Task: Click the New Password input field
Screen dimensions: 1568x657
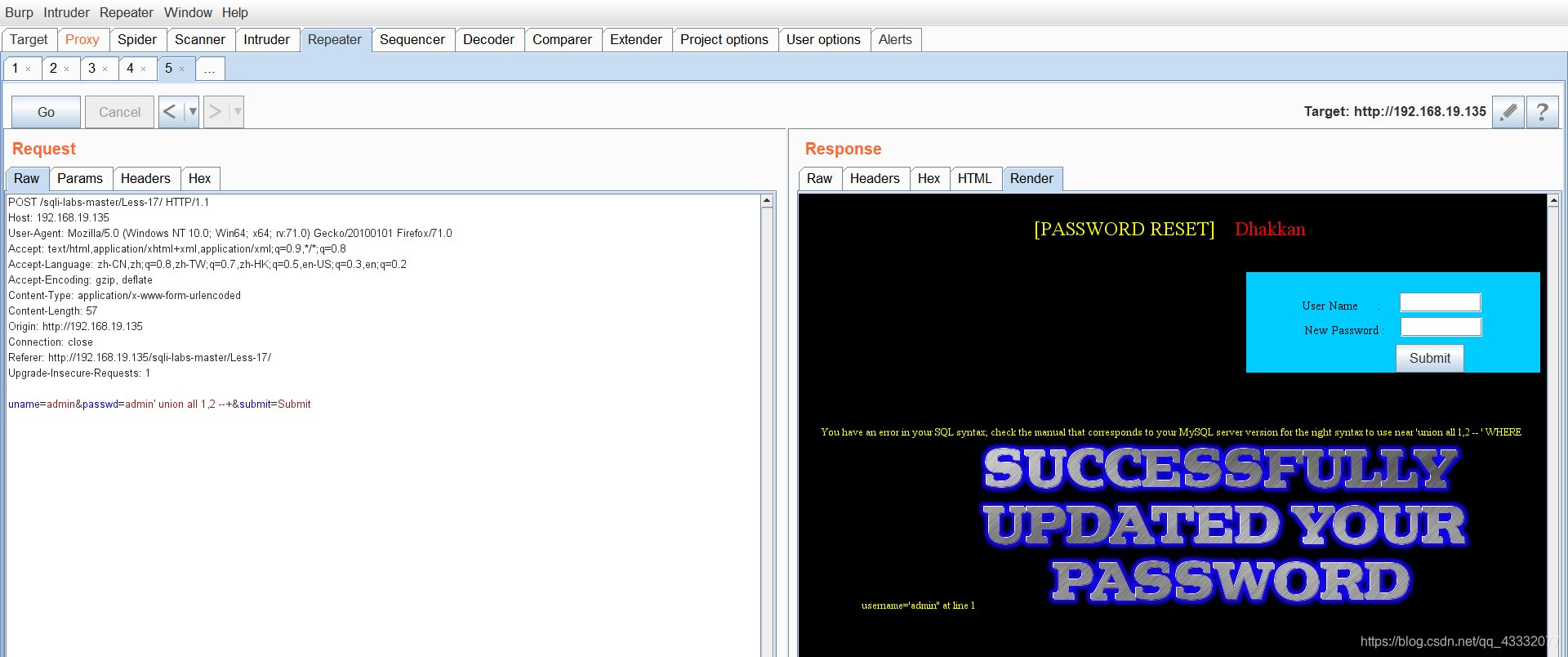Action: tap(1441, 327)
